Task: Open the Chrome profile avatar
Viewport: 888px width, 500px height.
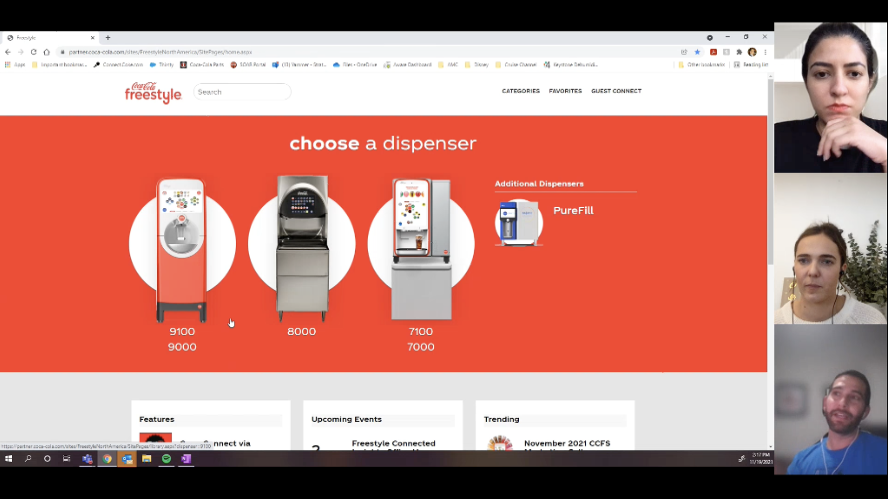Action: click(x=752, y=52)
